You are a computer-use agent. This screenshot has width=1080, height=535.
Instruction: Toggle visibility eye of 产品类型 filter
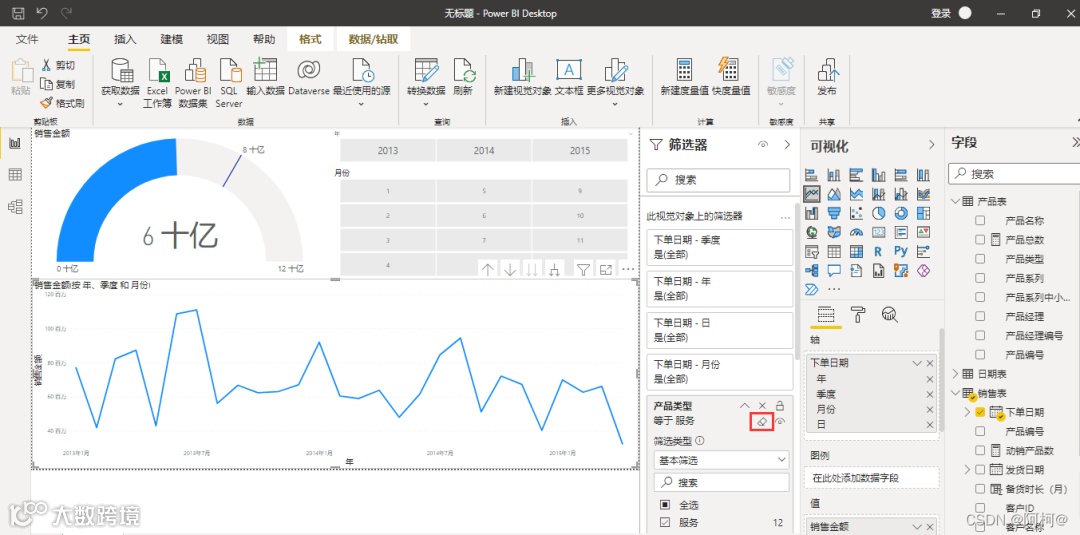[x=781, y=421]
